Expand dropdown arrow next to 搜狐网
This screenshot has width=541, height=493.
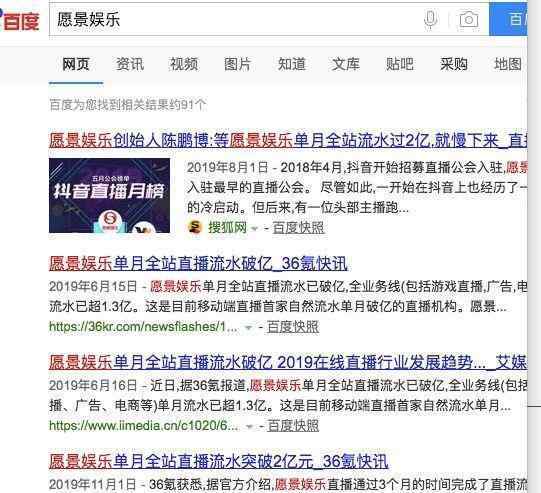255,228
